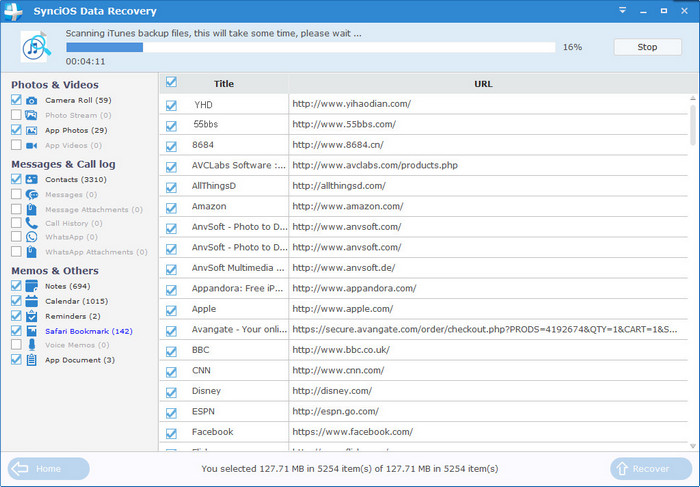Sort by the Title column header
This screenshot has width=700, height=487.
224,84
